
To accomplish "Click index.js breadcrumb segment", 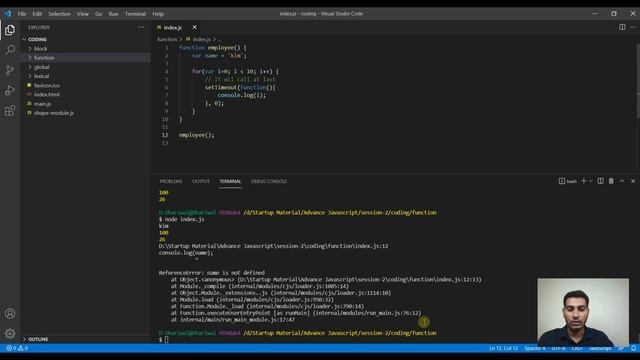I will (202, 40).
